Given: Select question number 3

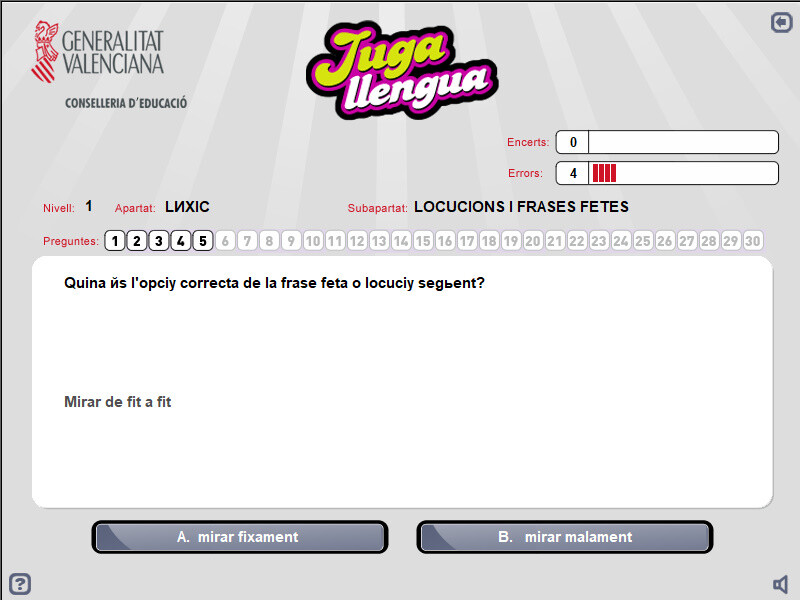Looking at the screenshot, I should pyautogui.click(x=159, y=241).
